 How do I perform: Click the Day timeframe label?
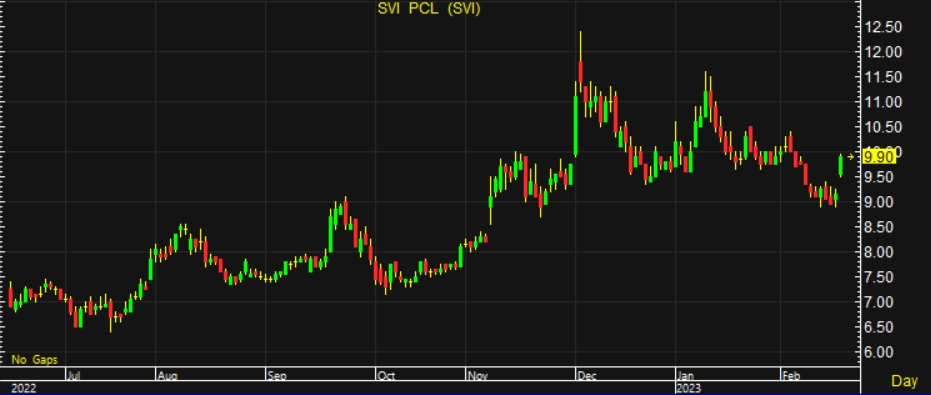click(x=905, y=381)
